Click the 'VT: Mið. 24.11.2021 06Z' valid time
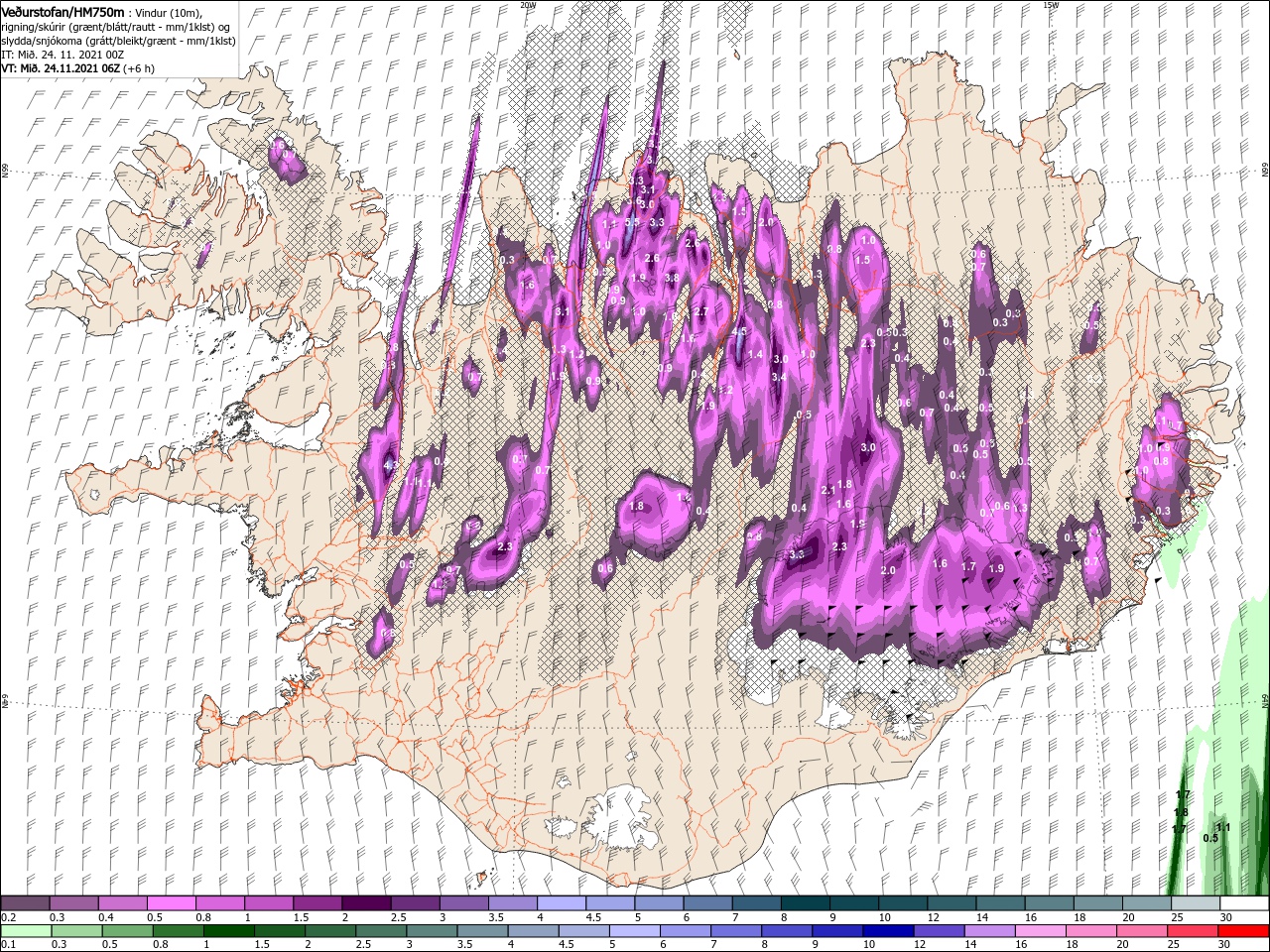Image resolution: width=1270 pixels, height=952 pixels. [61, 67]
